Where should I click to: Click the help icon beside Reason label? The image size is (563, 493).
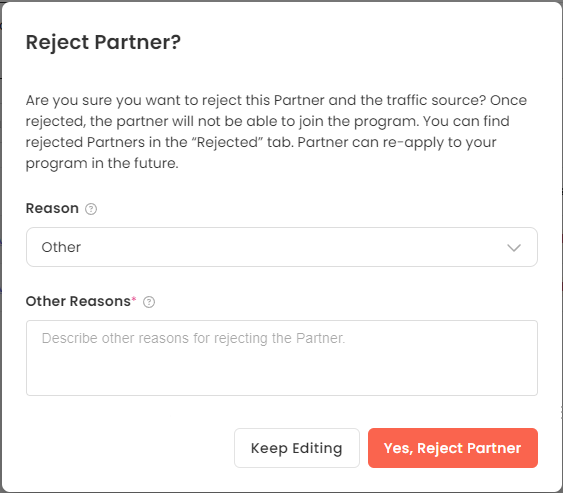91,209
